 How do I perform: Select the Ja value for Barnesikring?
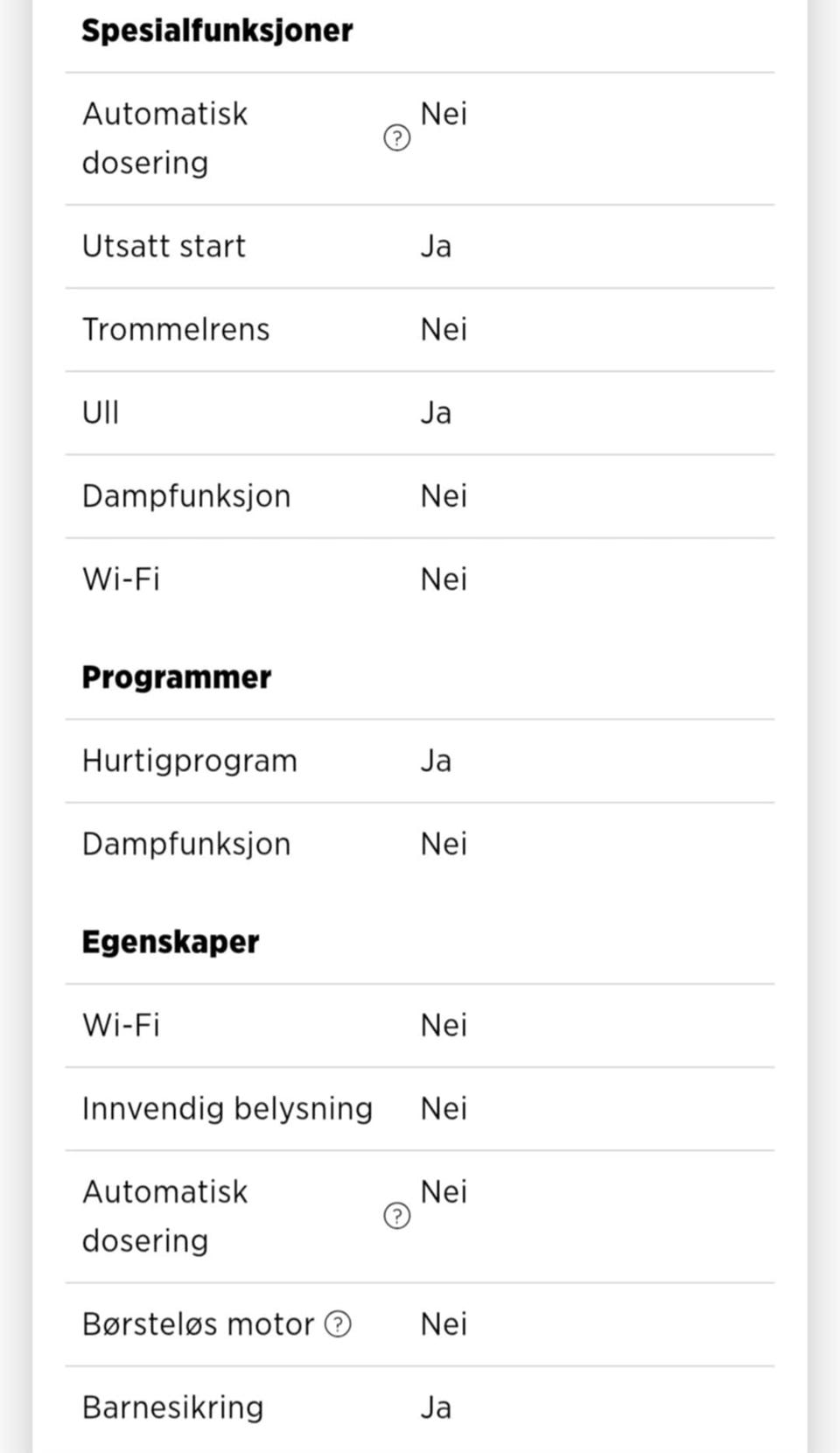[436, 1407]
